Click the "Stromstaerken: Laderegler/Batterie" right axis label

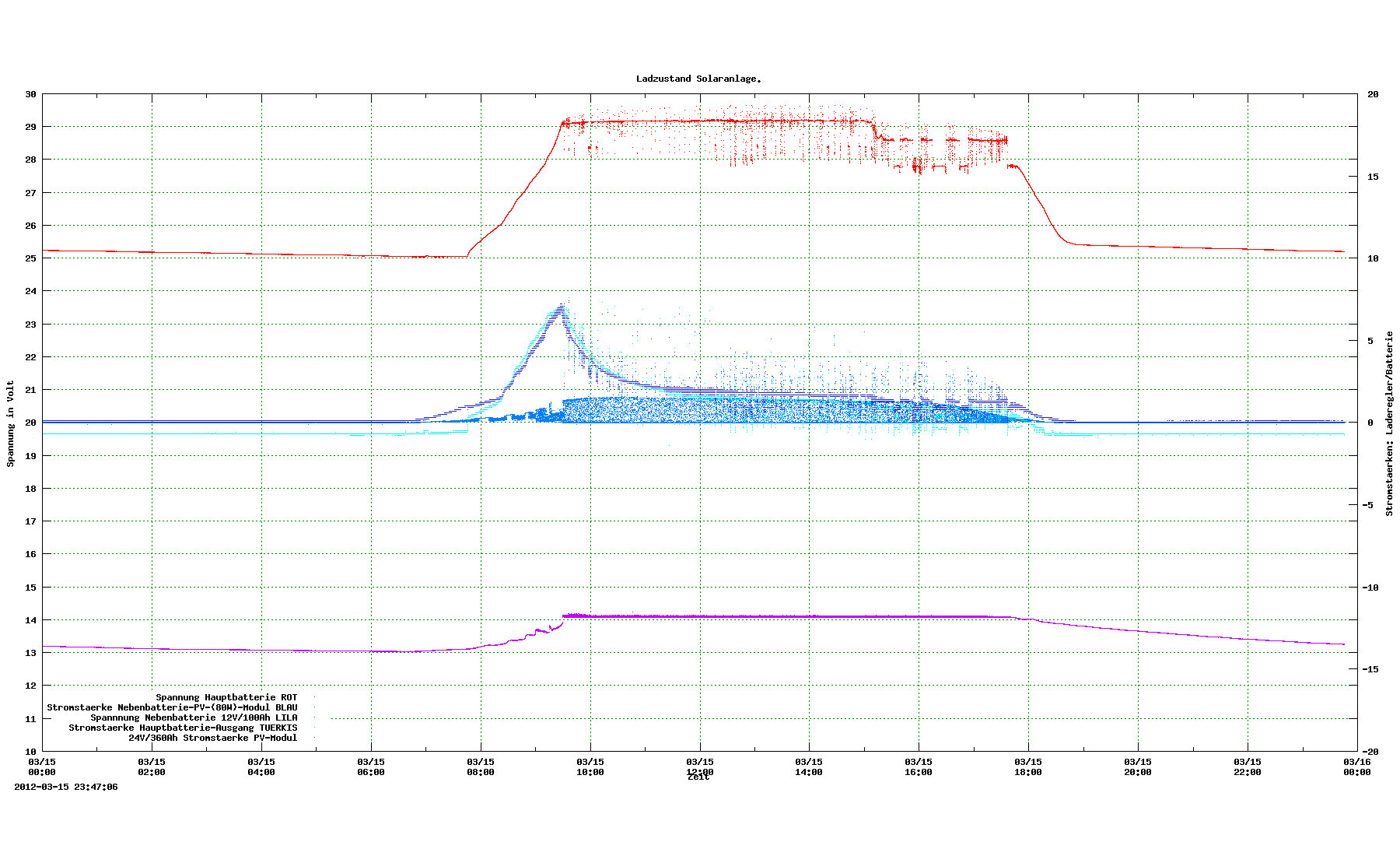(1389, 423)
